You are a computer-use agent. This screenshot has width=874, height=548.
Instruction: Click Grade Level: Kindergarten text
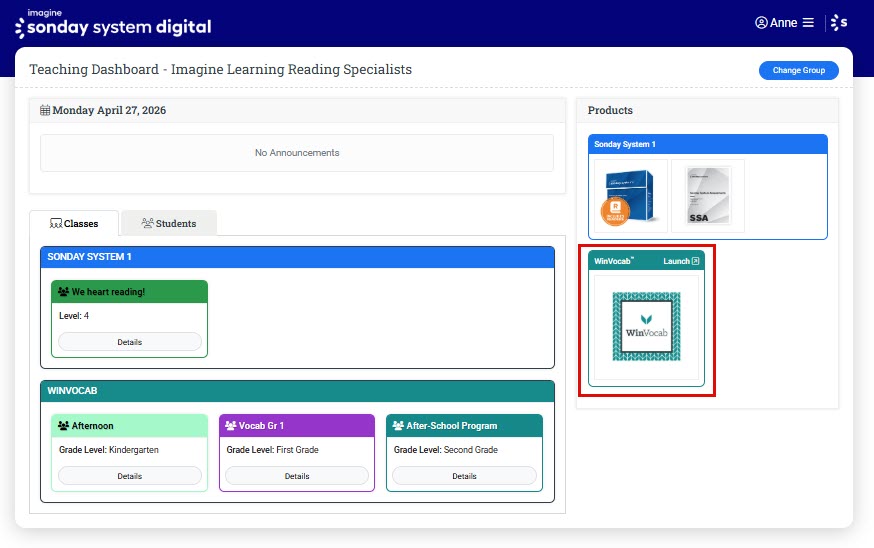[109, 449]
